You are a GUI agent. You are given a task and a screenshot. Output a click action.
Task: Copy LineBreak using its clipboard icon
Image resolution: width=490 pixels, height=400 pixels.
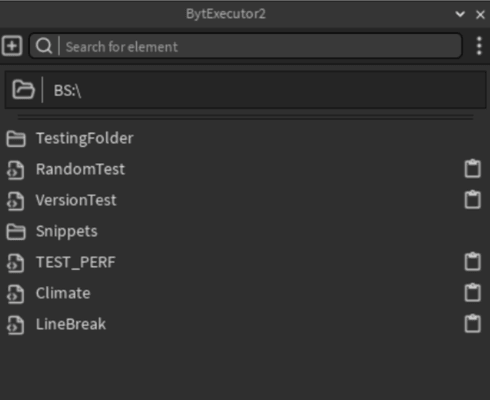click(x=473, y=324)
